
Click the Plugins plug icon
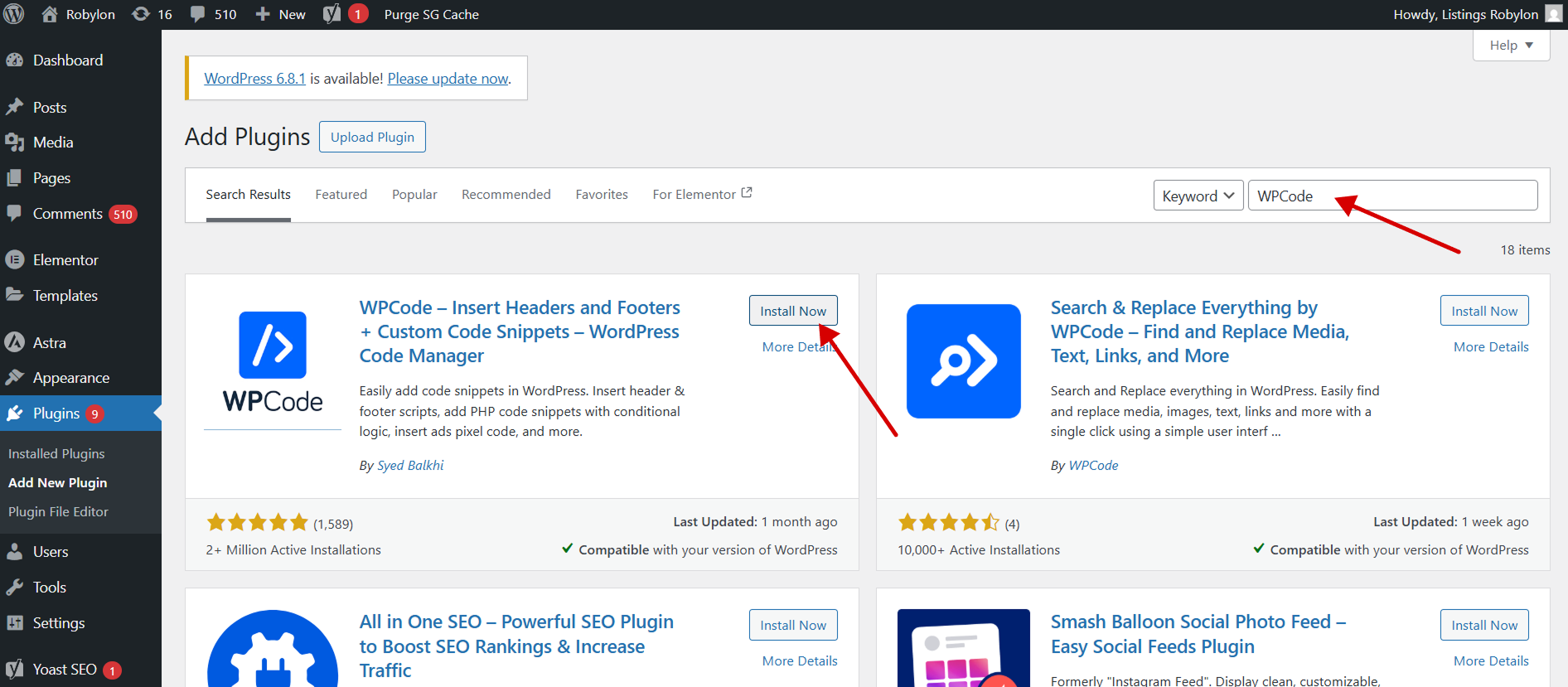coord(15,414)
